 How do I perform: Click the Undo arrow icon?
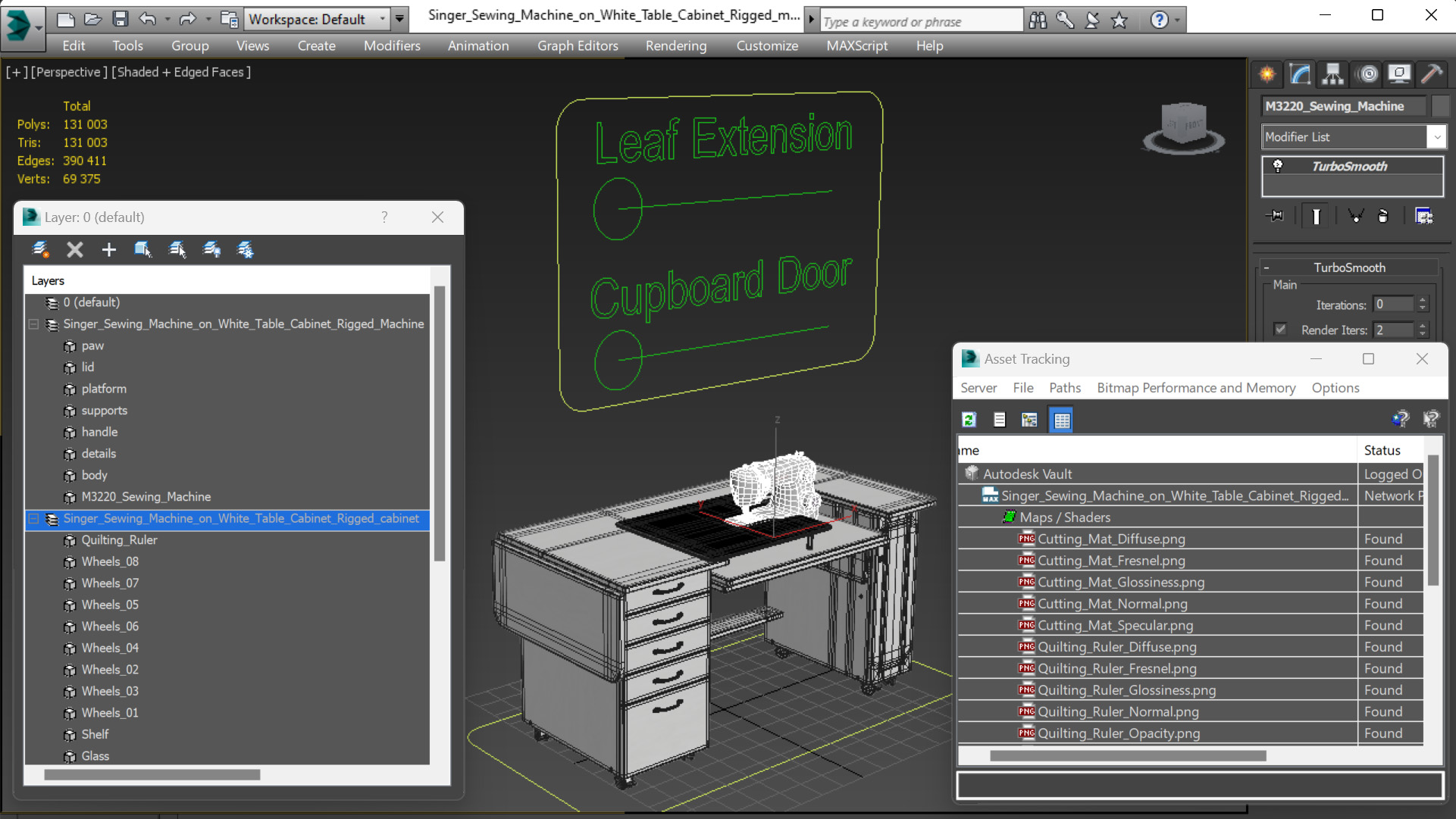point(148,19)
